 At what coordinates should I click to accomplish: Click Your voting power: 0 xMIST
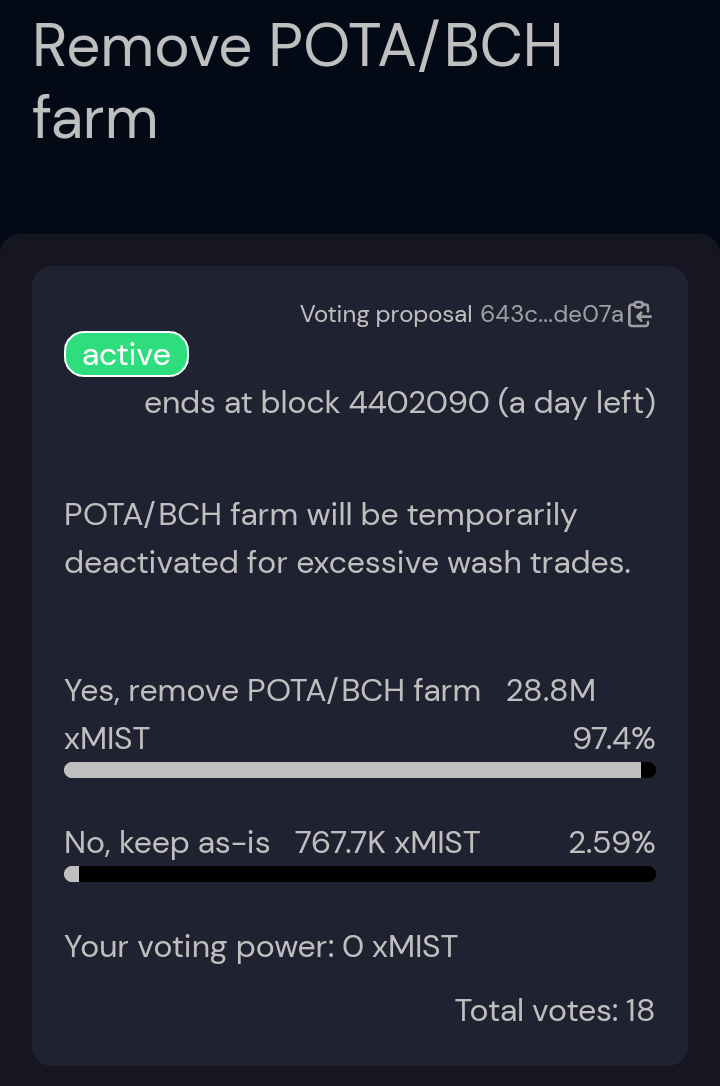(x=261, y=947)
